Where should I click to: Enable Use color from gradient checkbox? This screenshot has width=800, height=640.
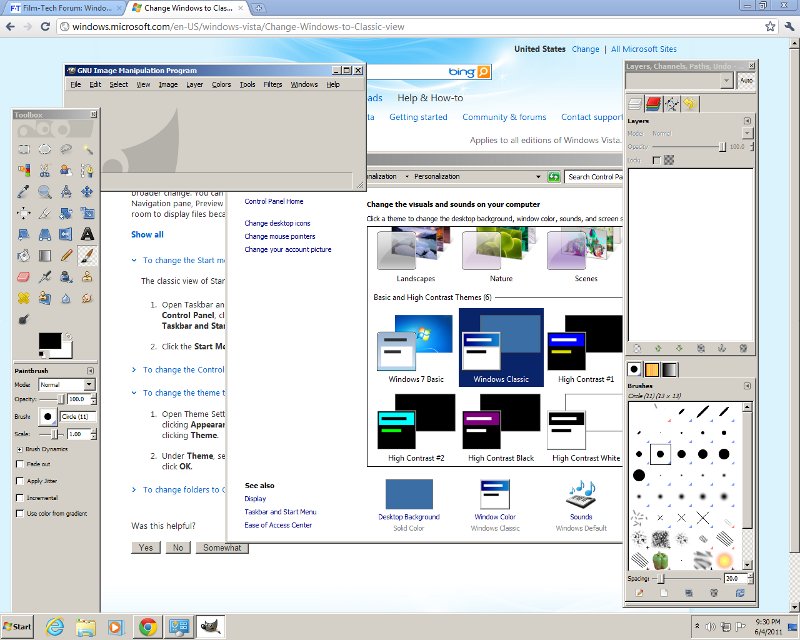pos(20,513)
